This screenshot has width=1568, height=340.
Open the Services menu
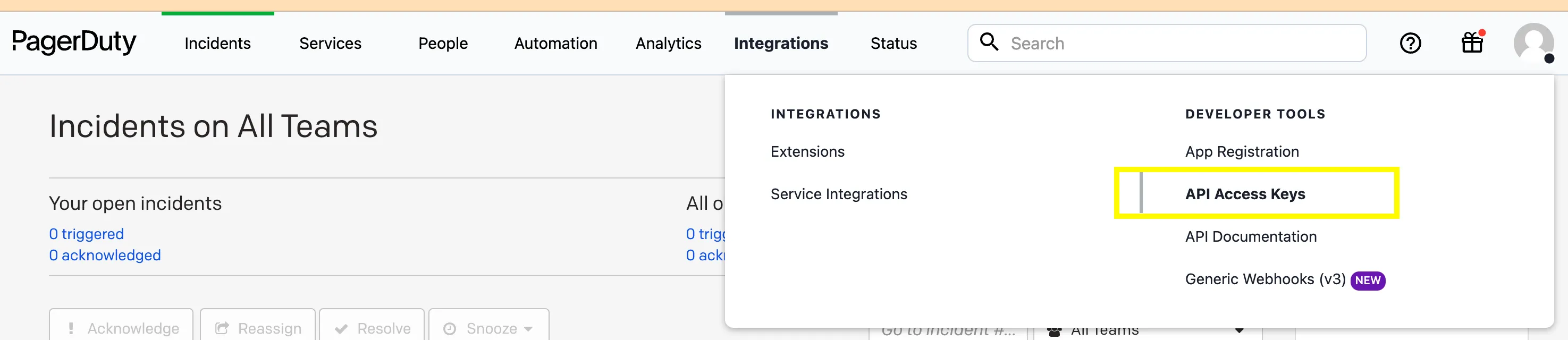pyautogui.click(x=330, y=43)
